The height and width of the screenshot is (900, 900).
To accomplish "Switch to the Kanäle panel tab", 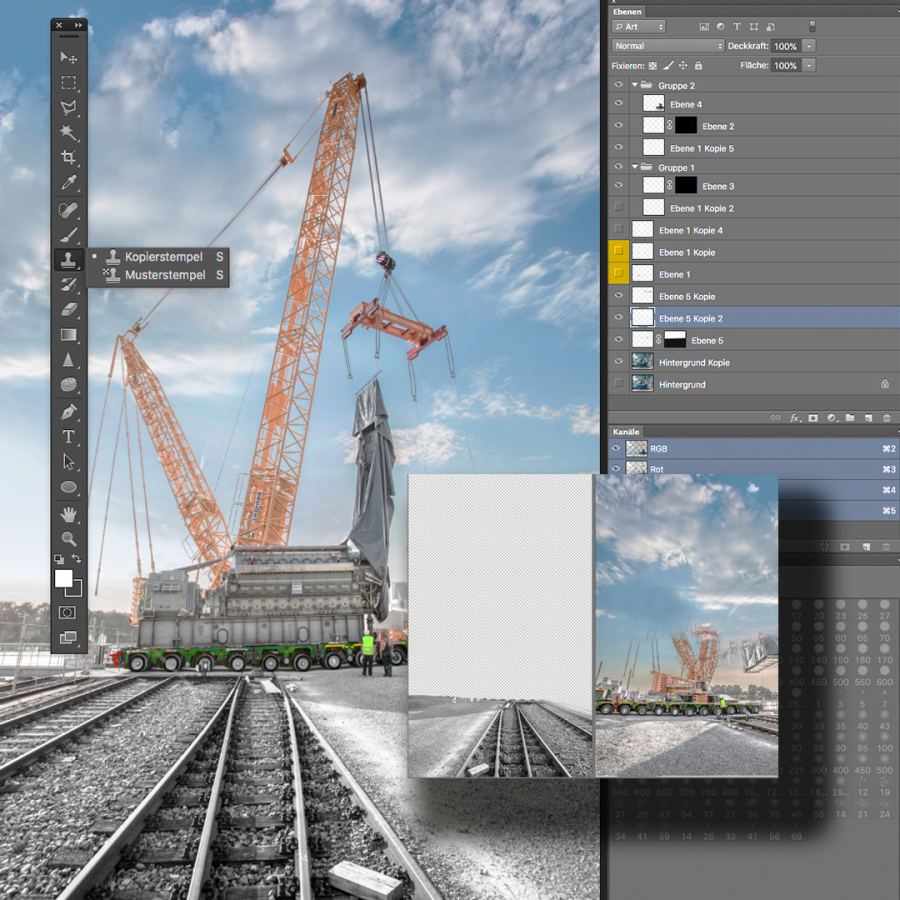I will (x=626, y=432).
